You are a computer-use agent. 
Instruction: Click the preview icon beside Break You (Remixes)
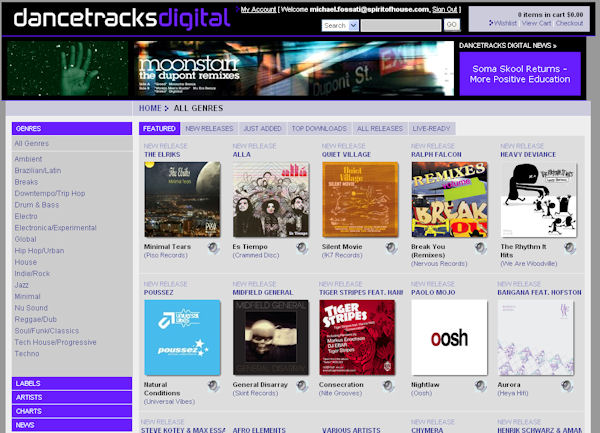point(480,249)
